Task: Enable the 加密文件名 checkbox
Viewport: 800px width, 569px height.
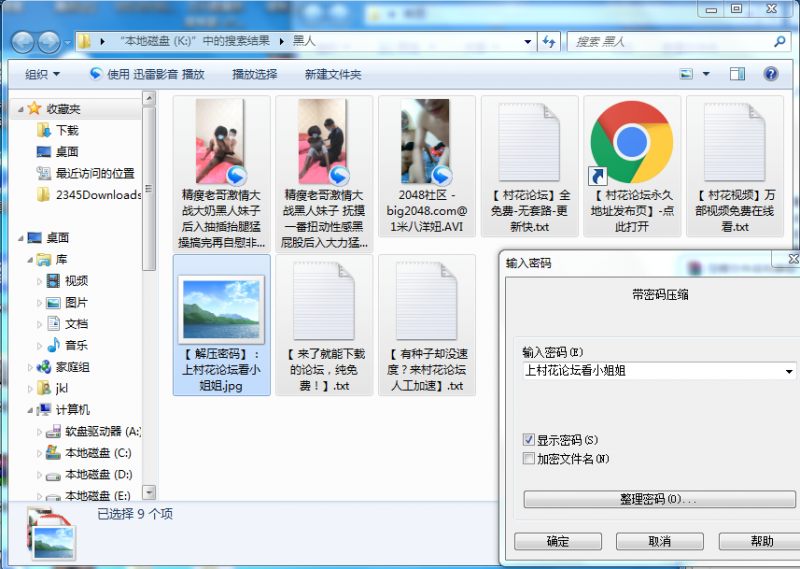Action: click(529, 459)
